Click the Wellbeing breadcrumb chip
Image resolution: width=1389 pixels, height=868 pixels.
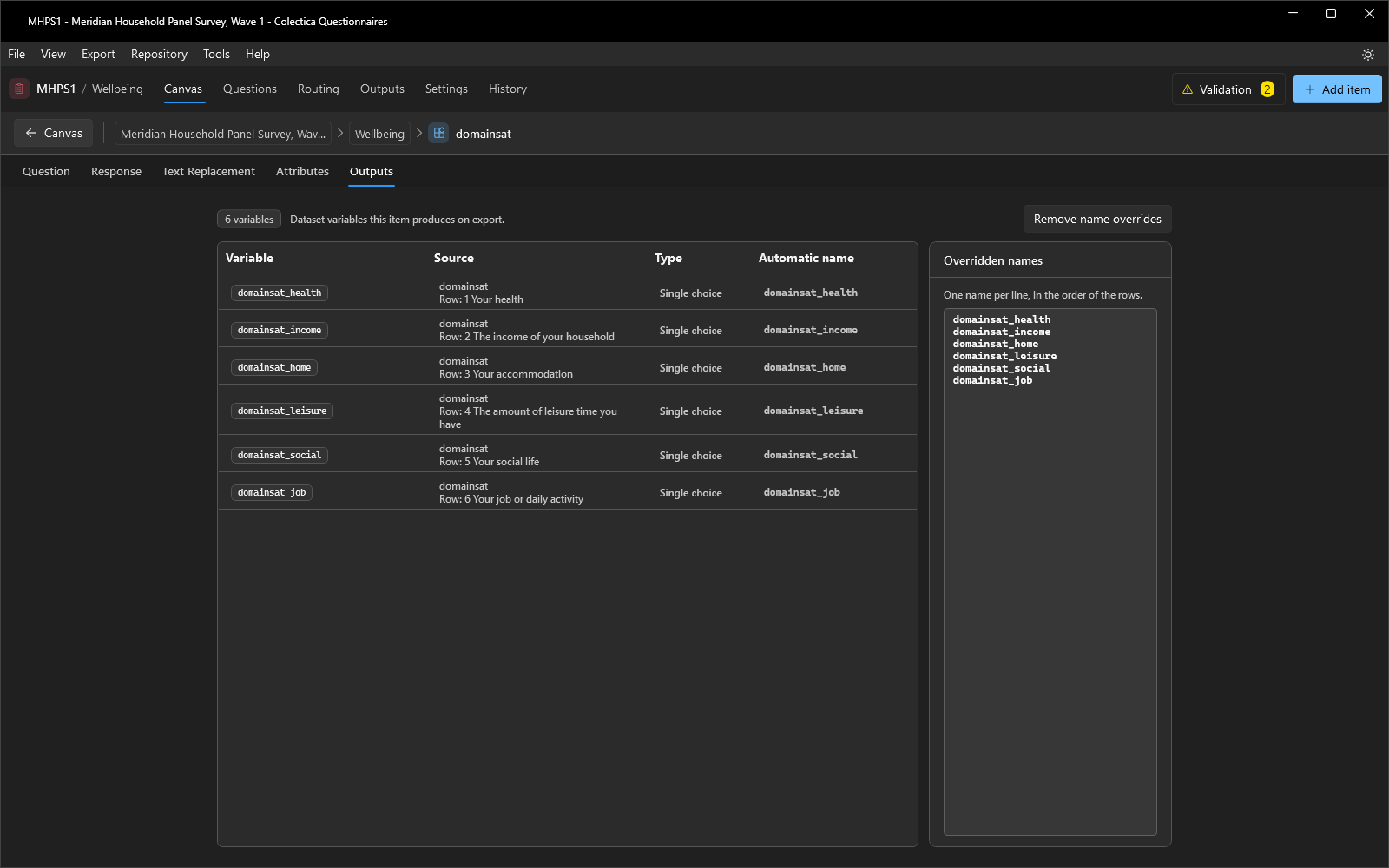coord(379,134)
